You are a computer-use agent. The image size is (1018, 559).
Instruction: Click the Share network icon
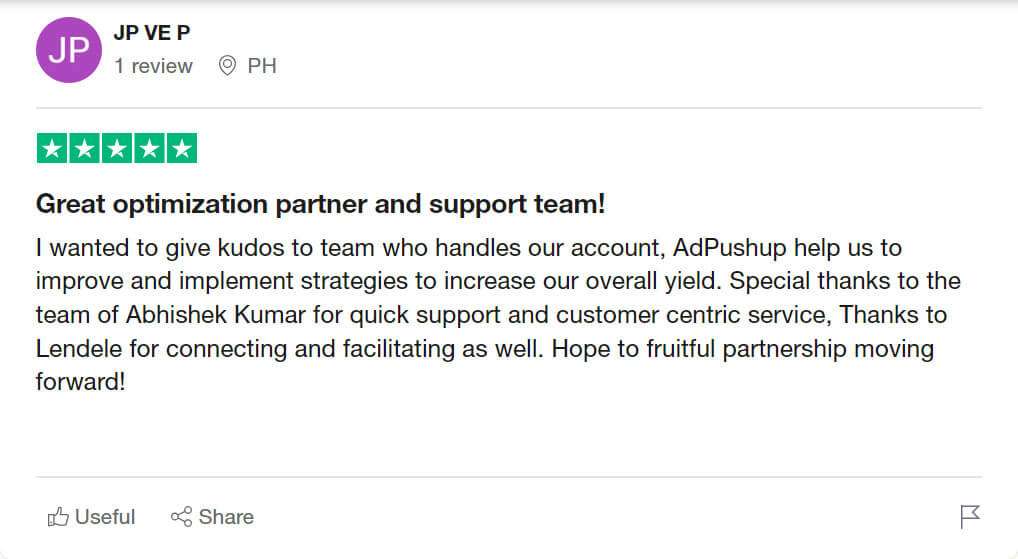tap(181, 517)
